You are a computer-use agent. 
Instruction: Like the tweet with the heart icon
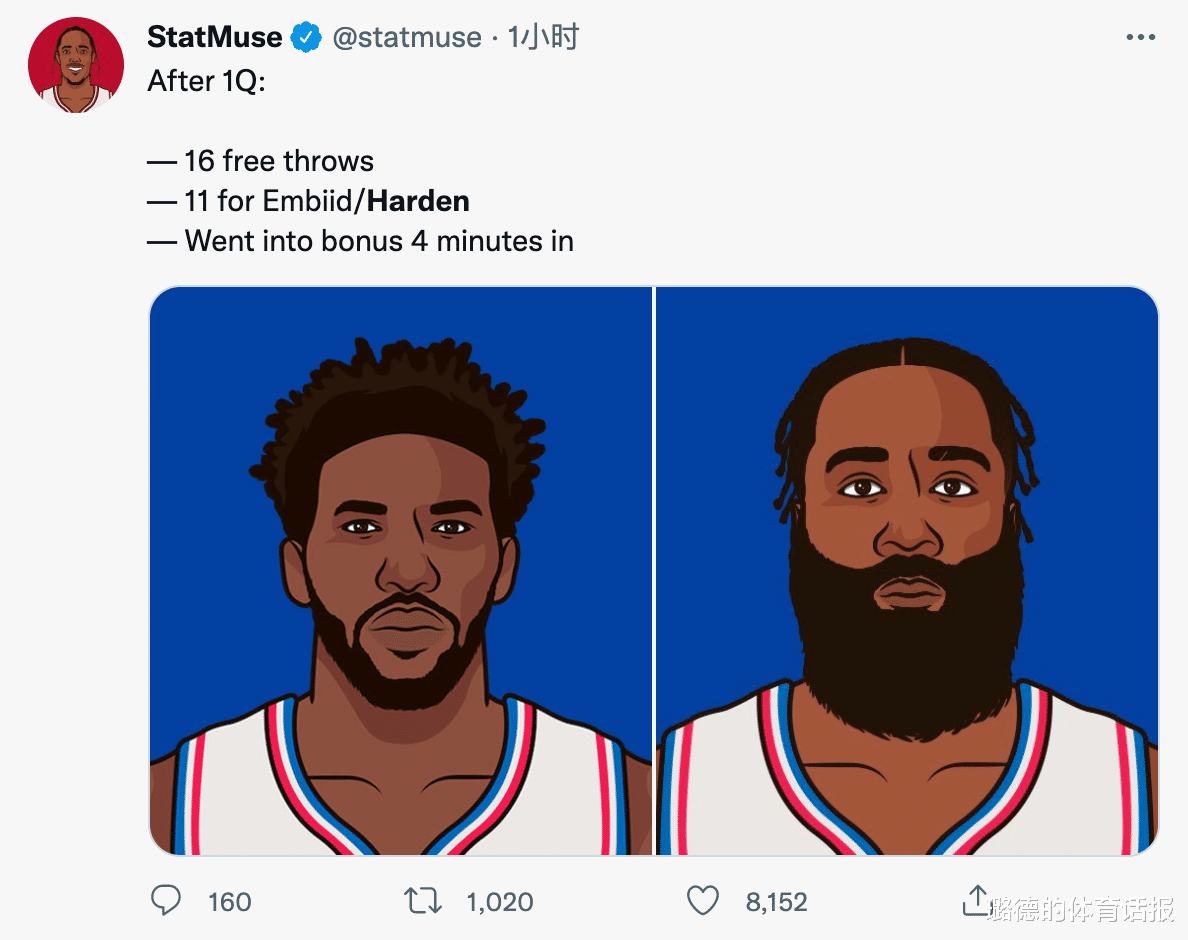(702, 901)
